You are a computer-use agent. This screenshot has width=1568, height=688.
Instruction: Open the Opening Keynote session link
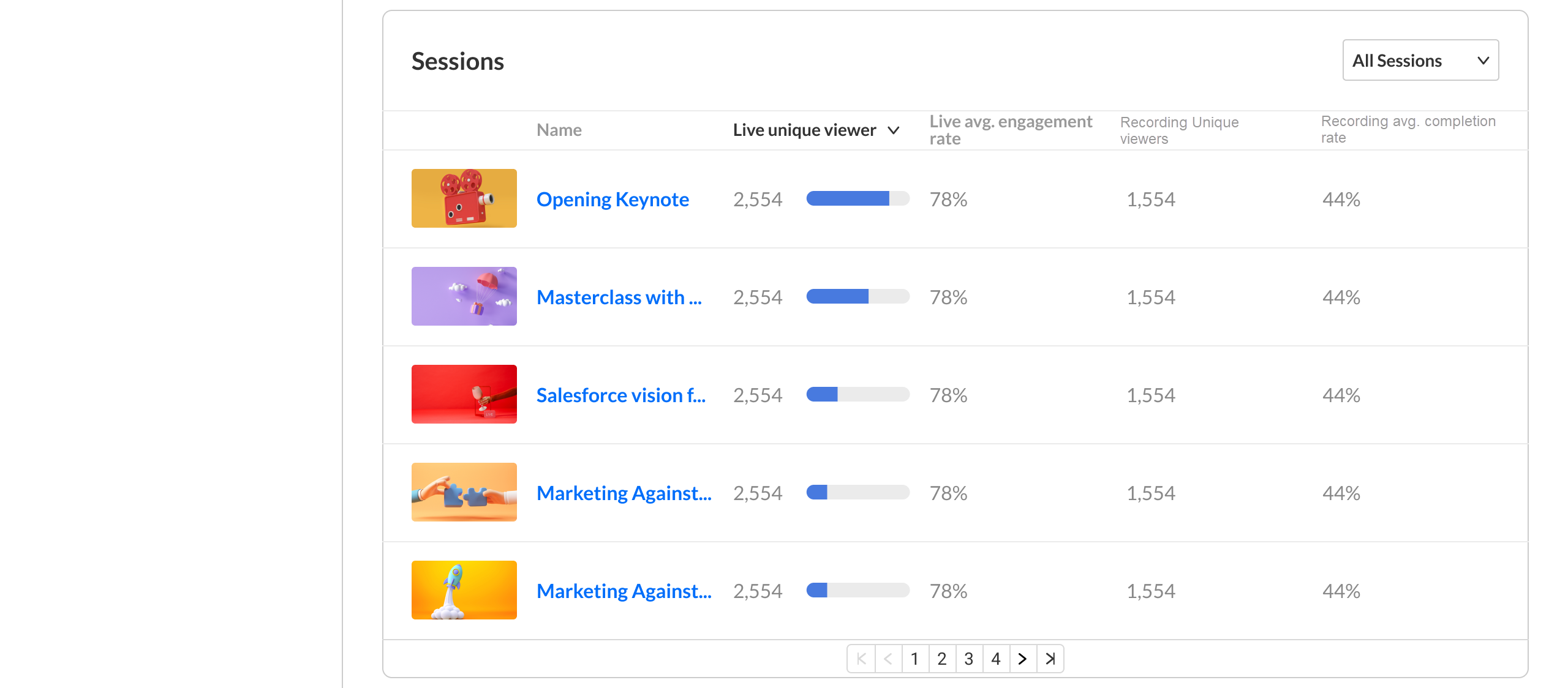(x=612, y=199)
